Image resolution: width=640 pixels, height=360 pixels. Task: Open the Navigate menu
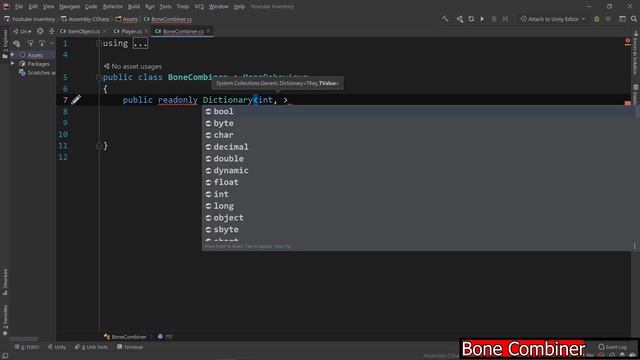click(70, 7)
